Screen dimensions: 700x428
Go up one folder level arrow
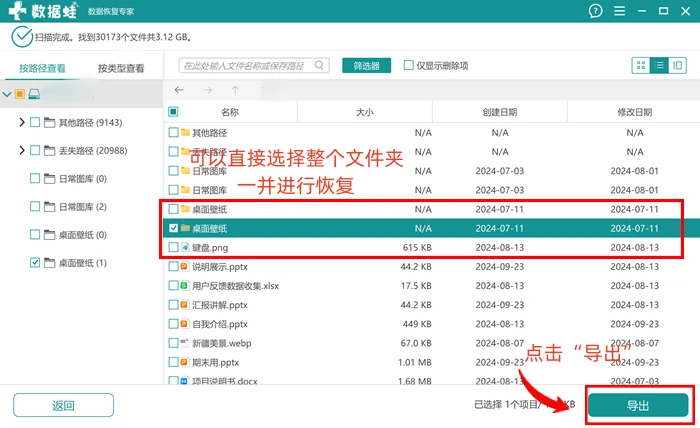tap(235, 90)
